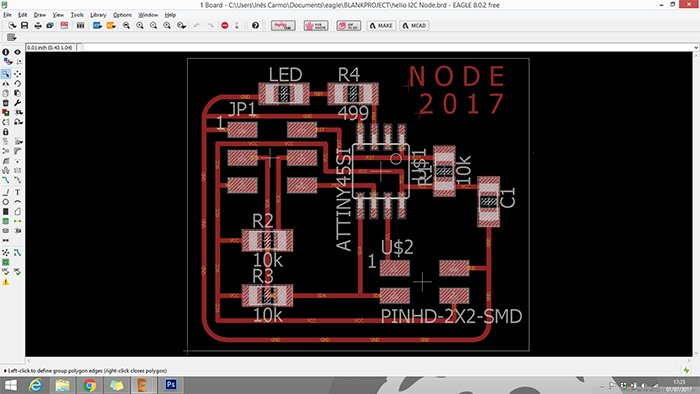Viewport: 700px width, 394px height.
Task: Select the Autorouter tool
Action: (x=17, y=253)
